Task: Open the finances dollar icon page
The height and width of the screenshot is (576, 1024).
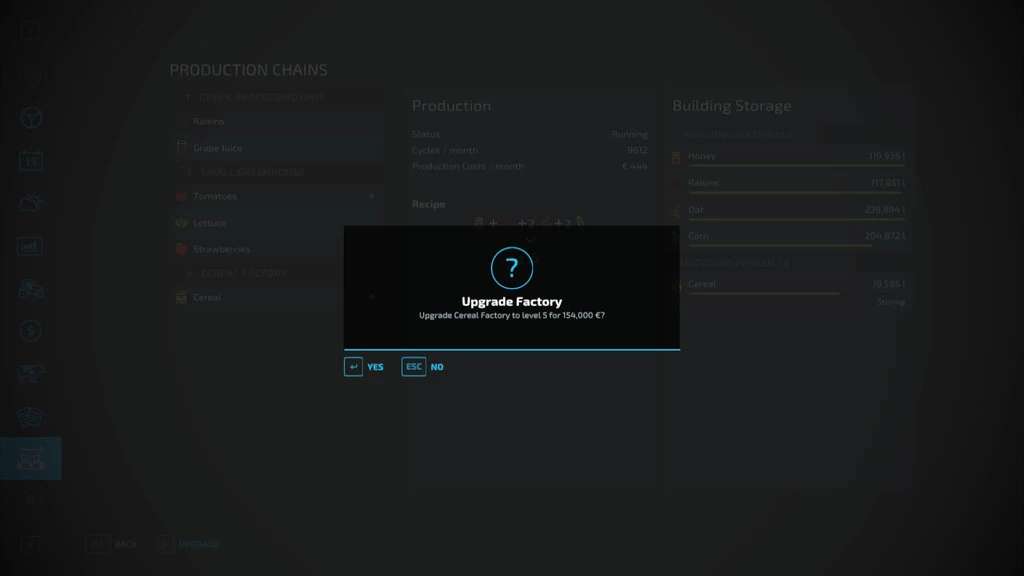Action: pyautogui.click(x=31, y=330)
